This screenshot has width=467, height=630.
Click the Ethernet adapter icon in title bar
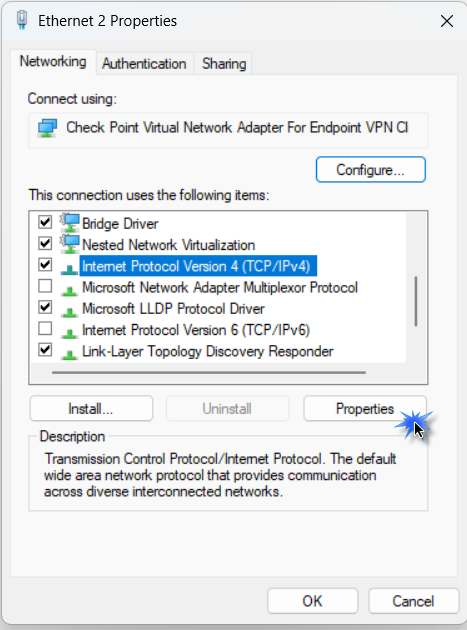[22, 20]
